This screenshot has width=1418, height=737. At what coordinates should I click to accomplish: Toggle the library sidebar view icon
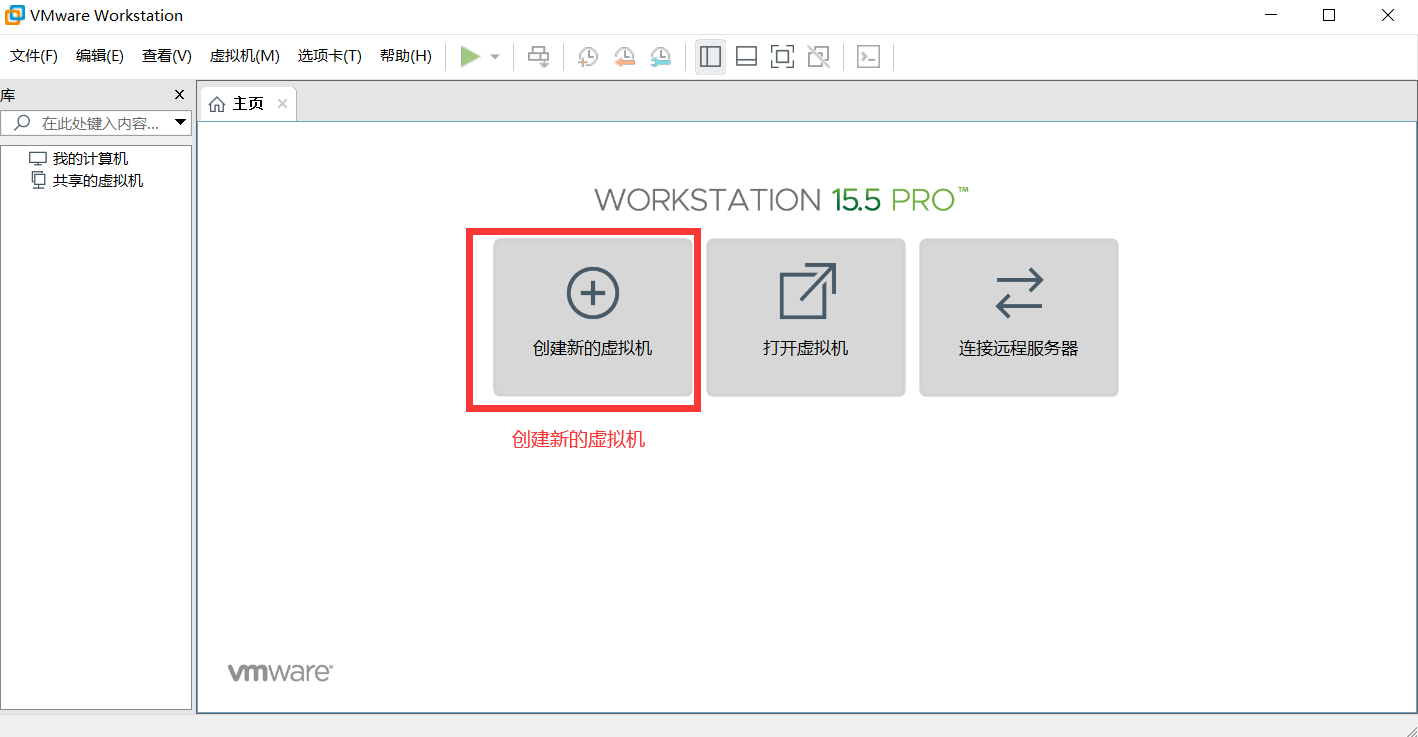tap(711, 57)
